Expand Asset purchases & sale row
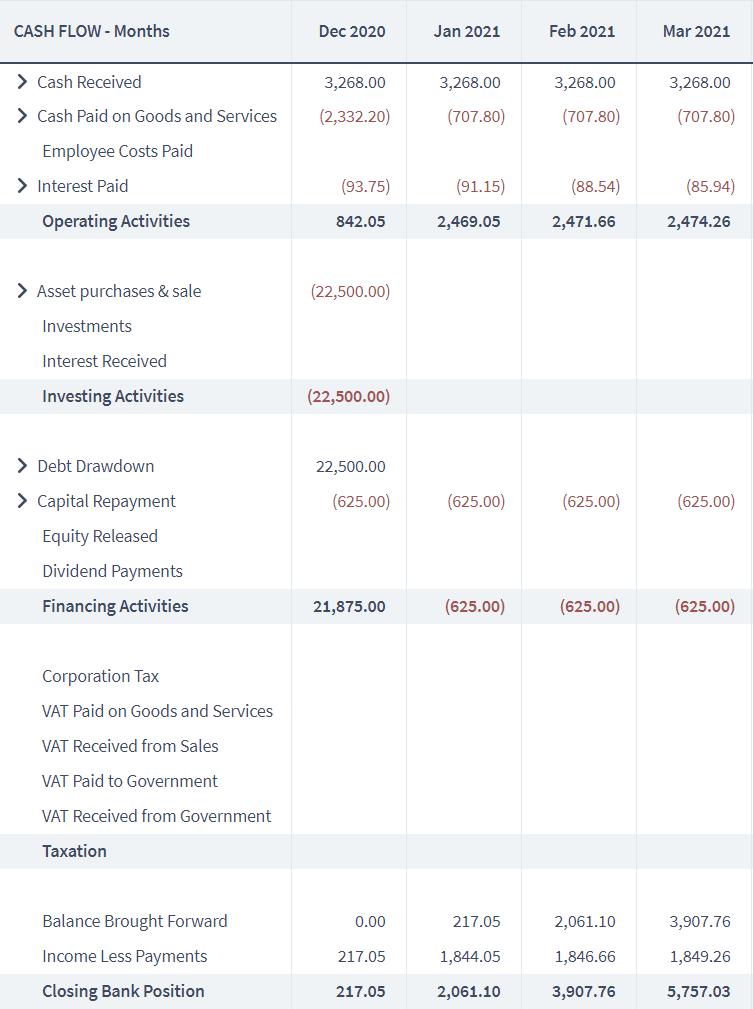This screenshot has height=1009, width=753. [x=23, y=291]
